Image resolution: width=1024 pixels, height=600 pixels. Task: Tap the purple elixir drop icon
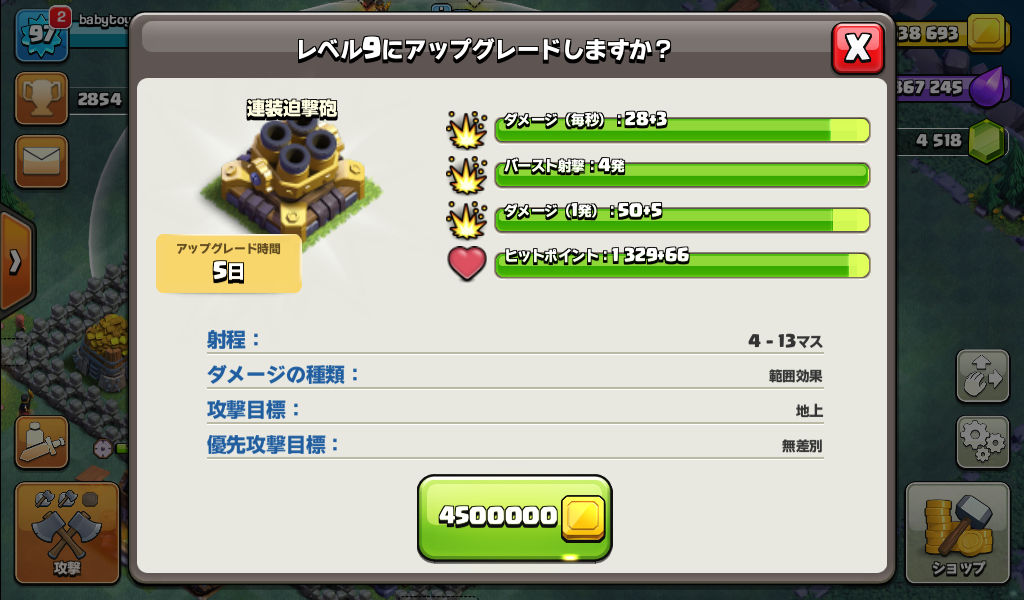click(x=986, y=86)
